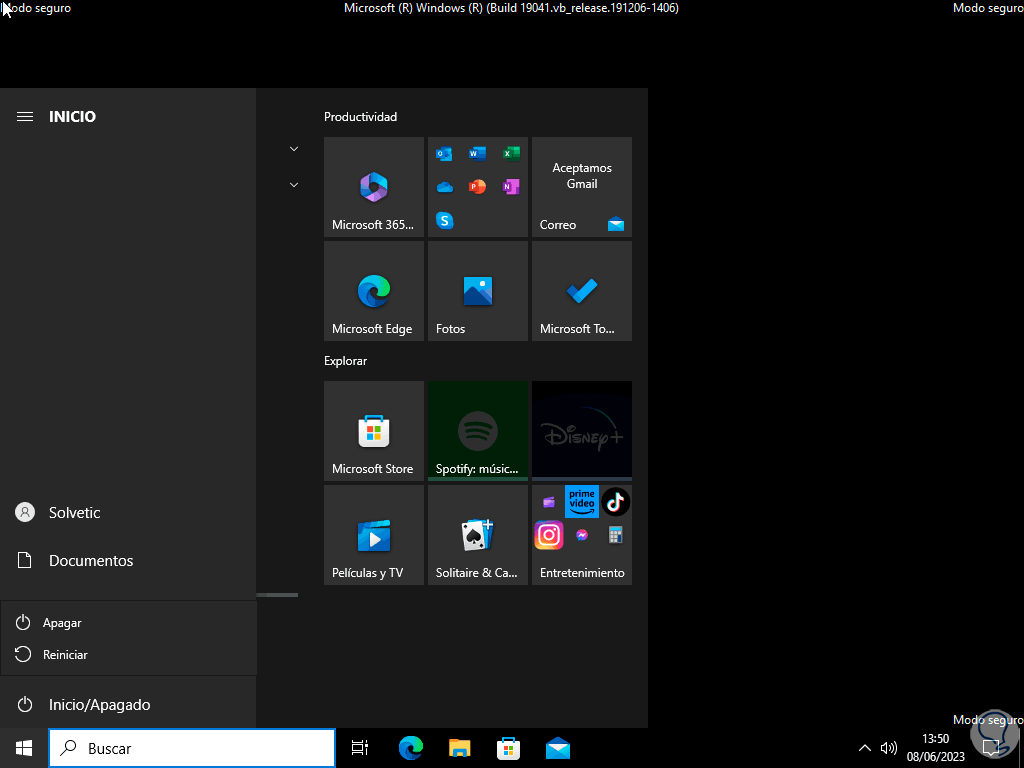Select Apagar in the power menu
Screen dimensions: 1024x768
pos(129,622)
